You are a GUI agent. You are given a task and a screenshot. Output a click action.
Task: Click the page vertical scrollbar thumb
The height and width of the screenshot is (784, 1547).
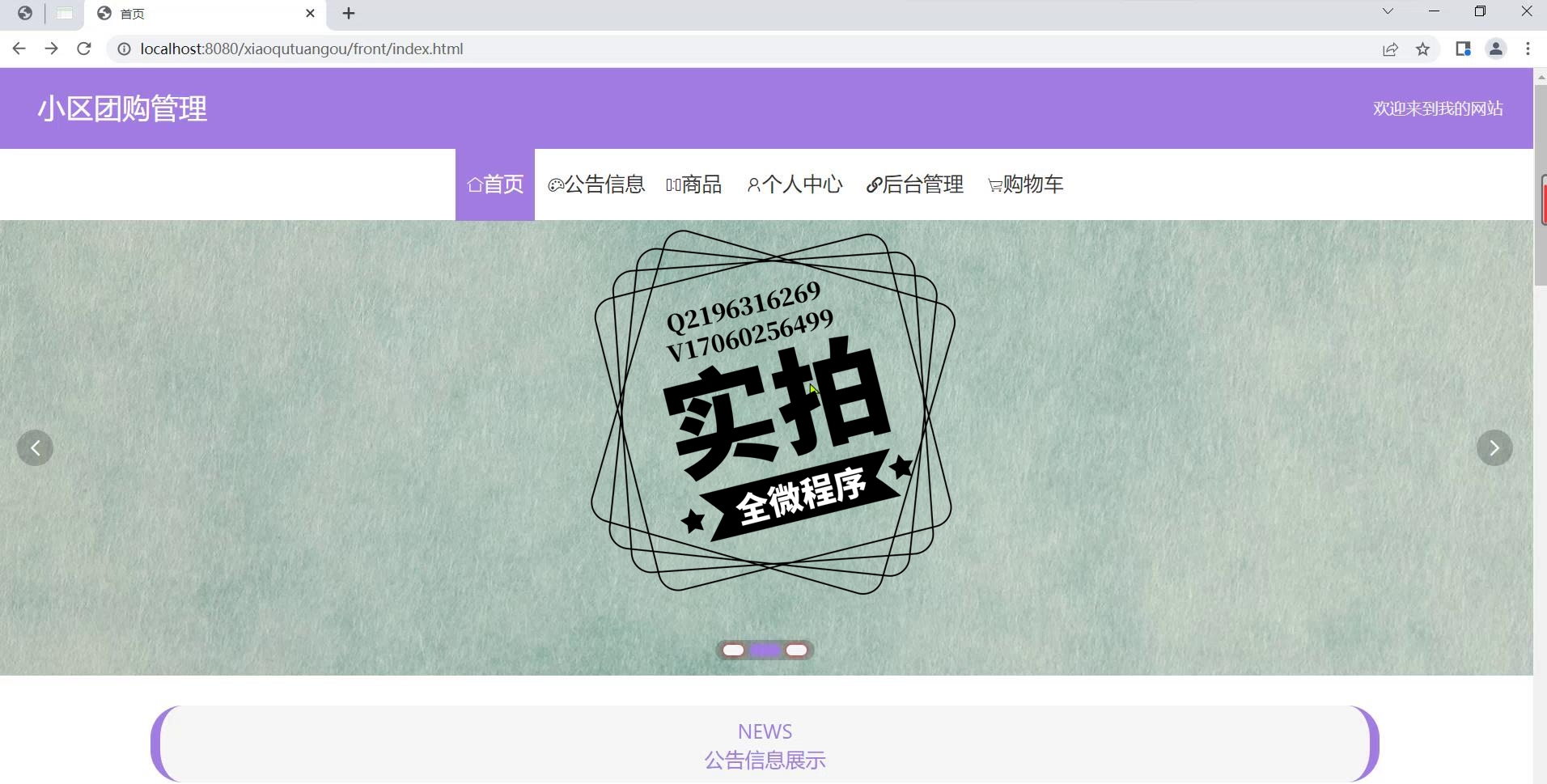pyautogui.click(x=1540, y=184)
